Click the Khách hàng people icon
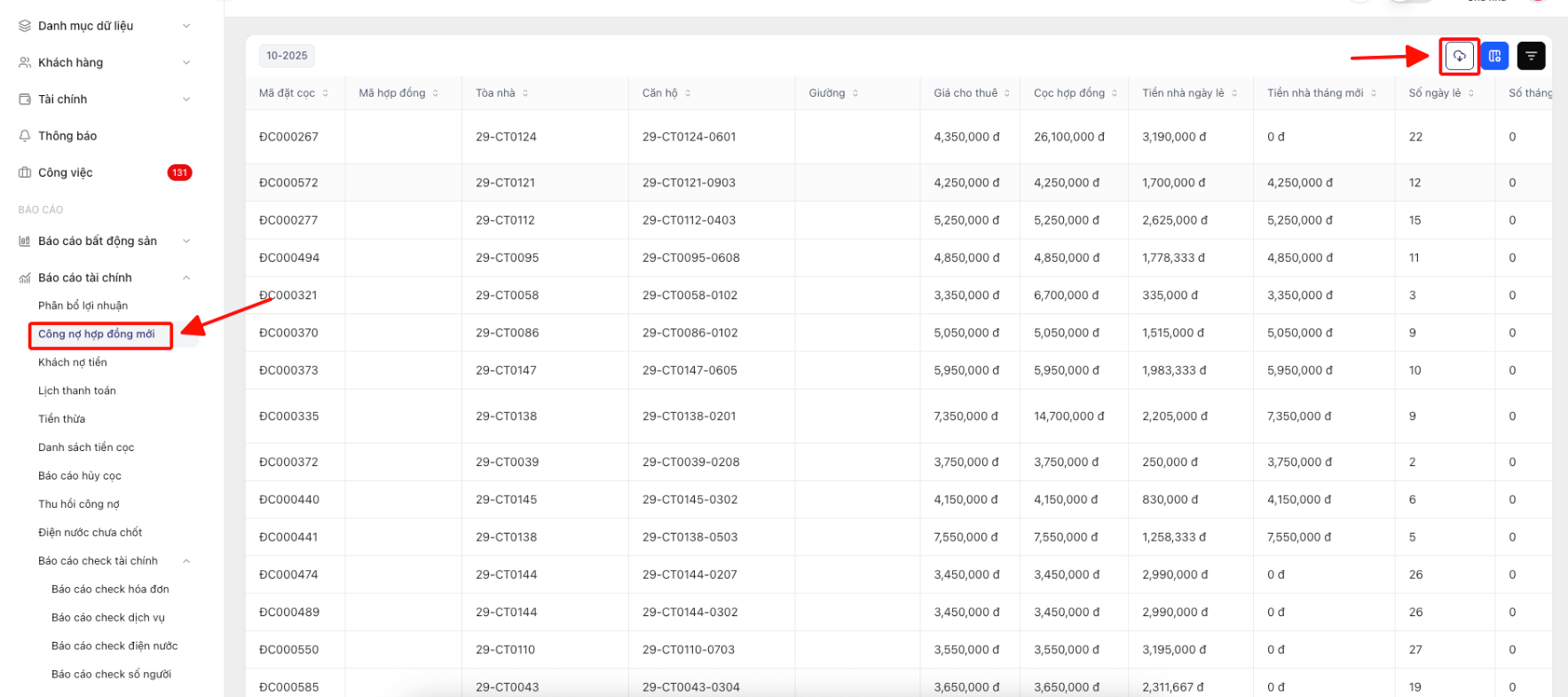Viewport: 1568px width, 697px height. tap(25, 62)
